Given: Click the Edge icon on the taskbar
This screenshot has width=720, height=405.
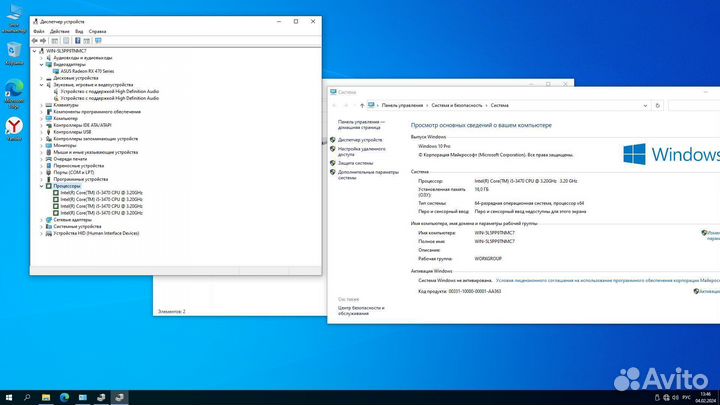Looking at the screenshot, I should (x=66, y=397).
